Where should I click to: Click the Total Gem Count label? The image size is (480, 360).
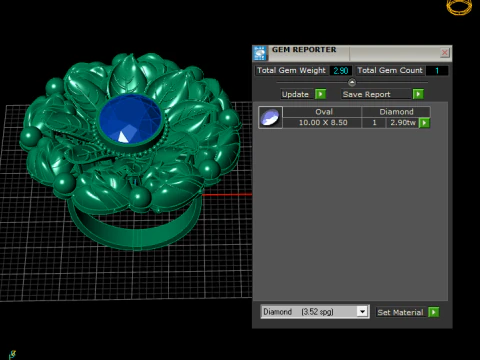pos(390,70)
